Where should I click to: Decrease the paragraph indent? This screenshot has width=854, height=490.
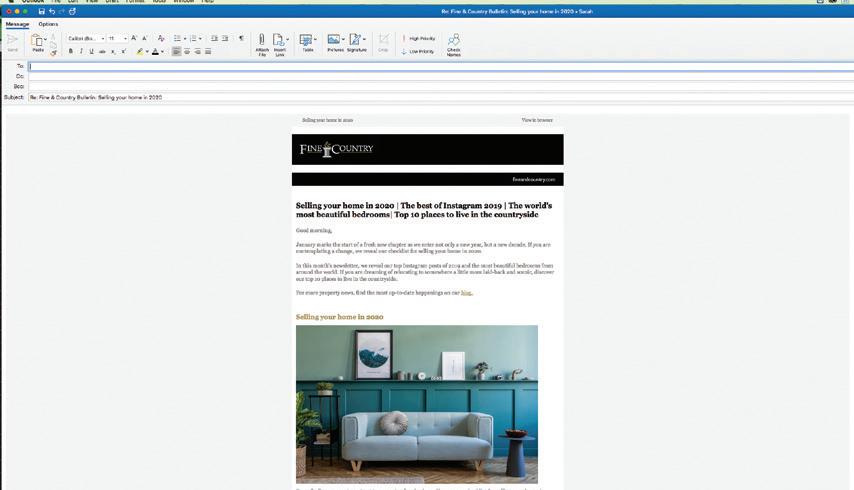214,38
